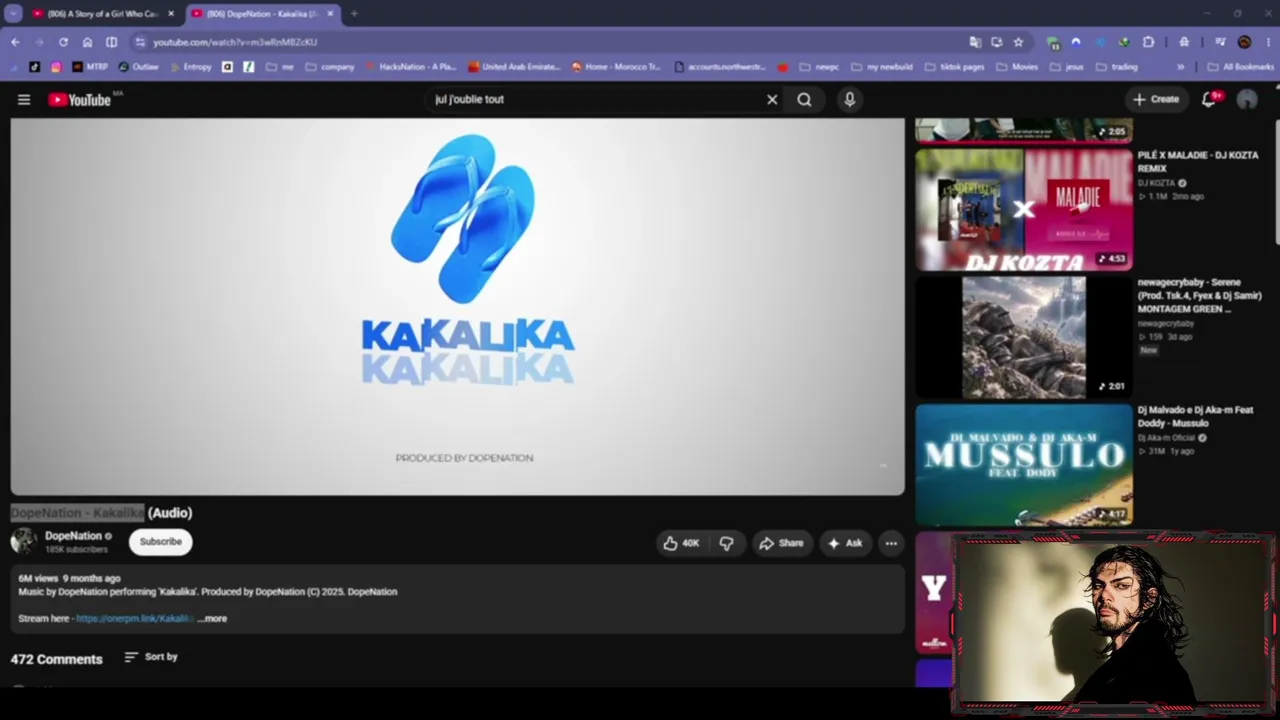This screenshot has height=720, width=1280.
Task: Open the tiktok pages bookmarks folder
Action: (953, 67)
